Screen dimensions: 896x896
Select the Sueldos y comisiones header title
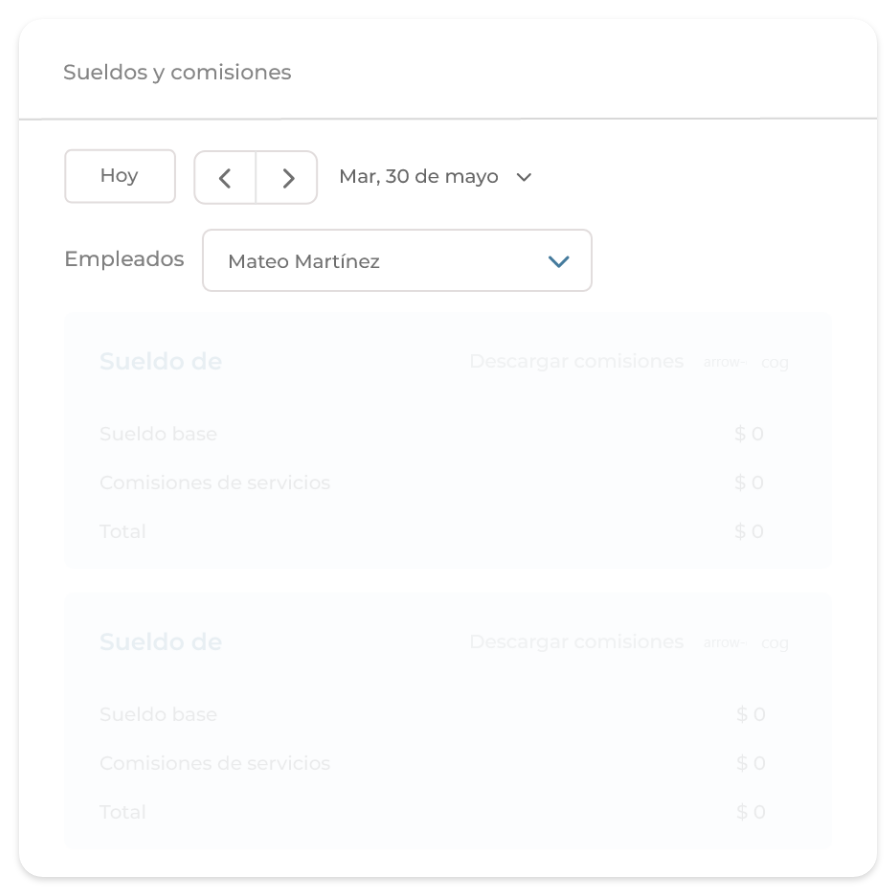pyautogui.click(x=177, y=72)
